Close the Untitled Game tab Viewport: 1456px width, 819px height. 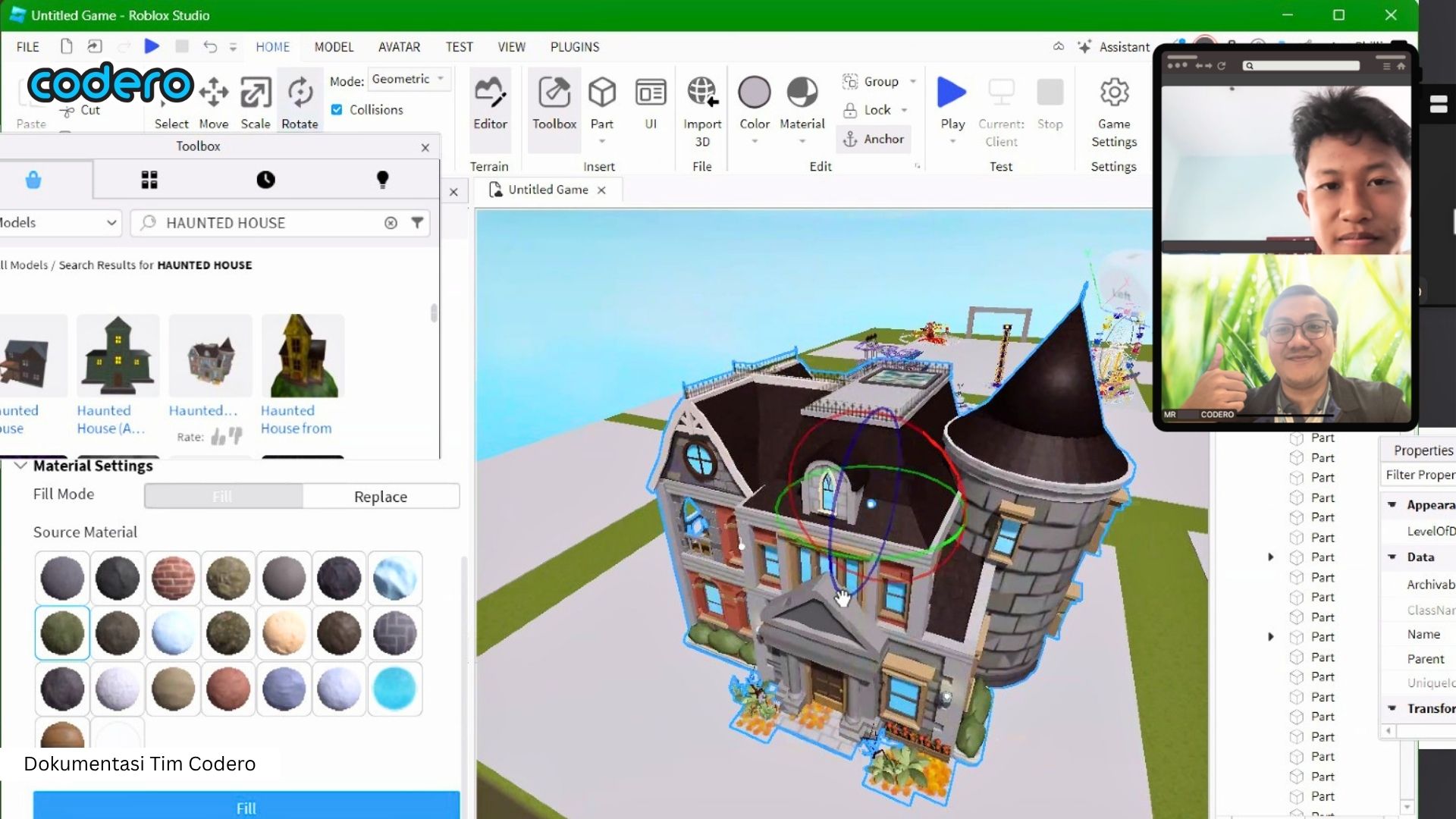[601, 190]
